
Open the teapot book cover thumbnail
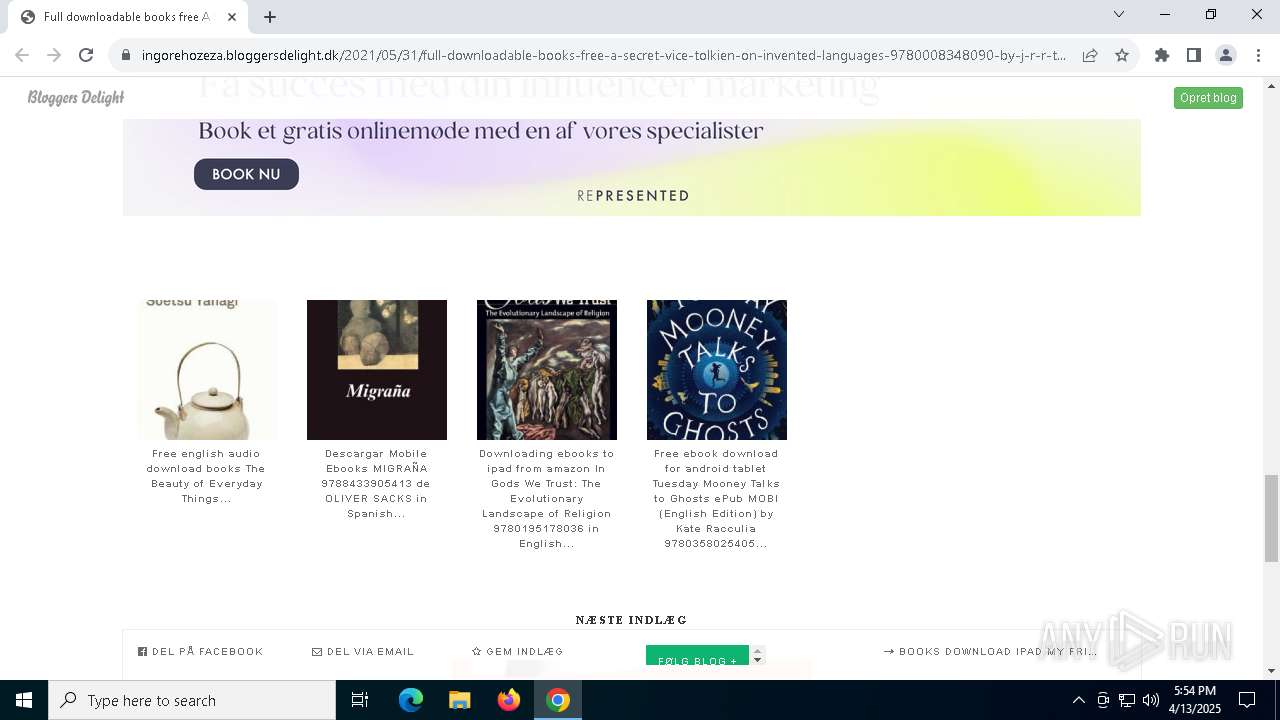pos(207,370)
